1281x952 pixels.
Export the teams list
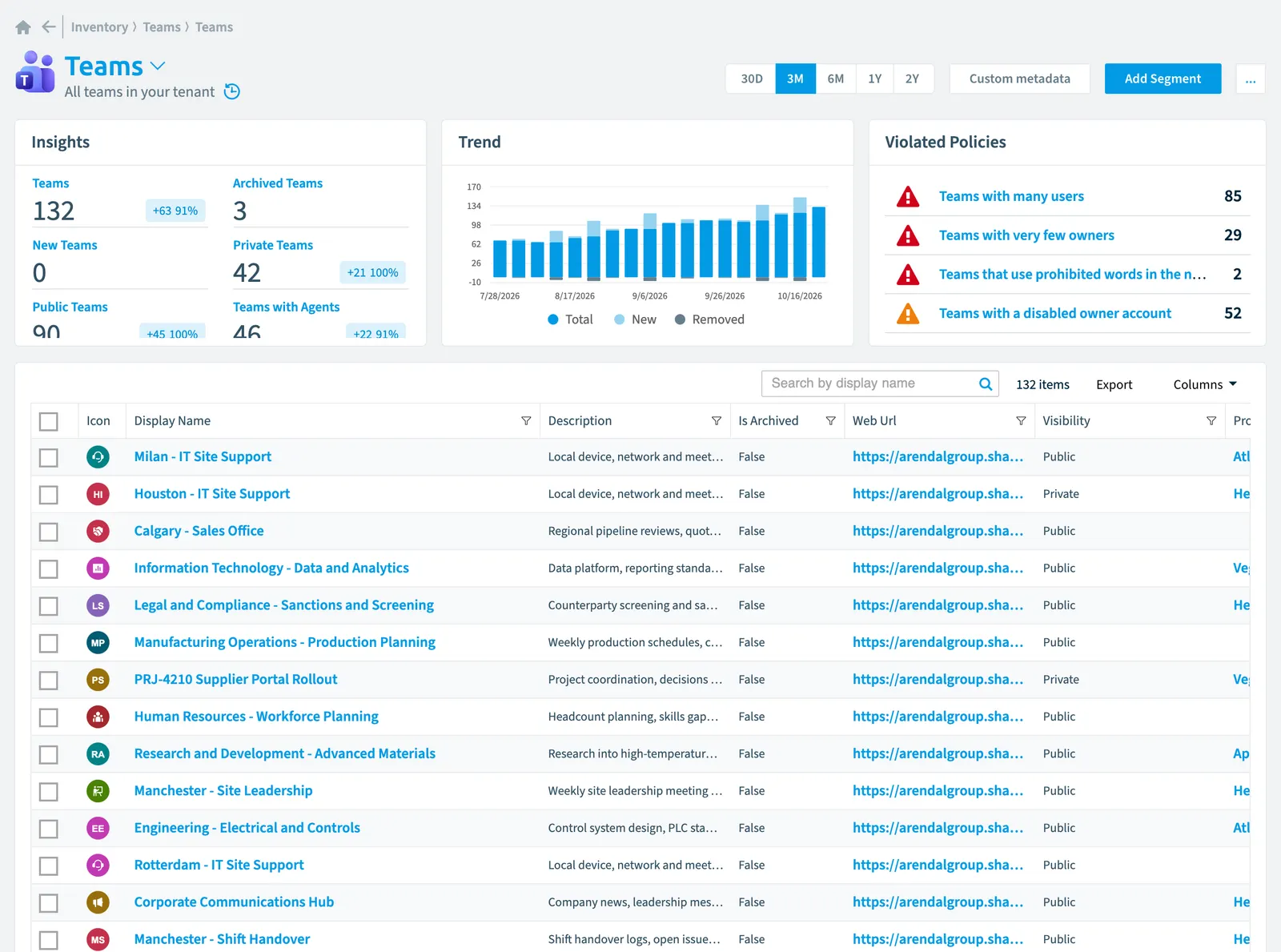(x=1114, y=384)
